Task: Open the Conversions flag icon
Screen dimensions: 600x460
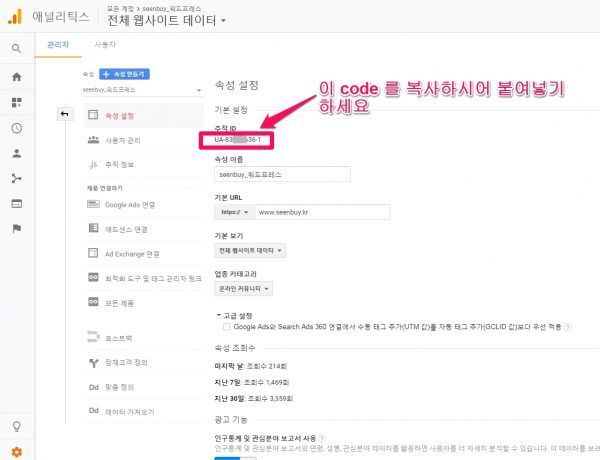Action: coord(16,229)
